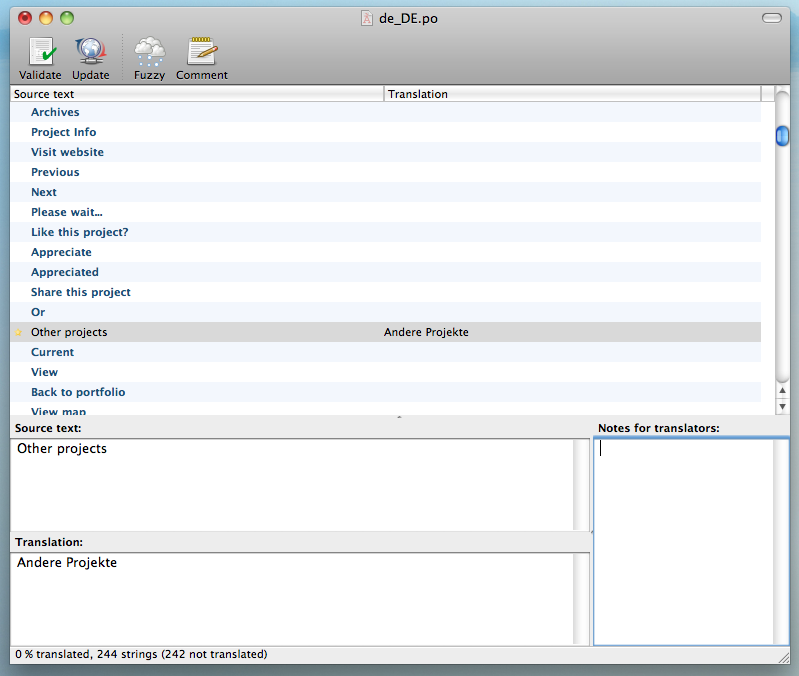Click the scroll down arrow of the string list
This screenshot has height=676, width=799.
click(x=783, y=406)
